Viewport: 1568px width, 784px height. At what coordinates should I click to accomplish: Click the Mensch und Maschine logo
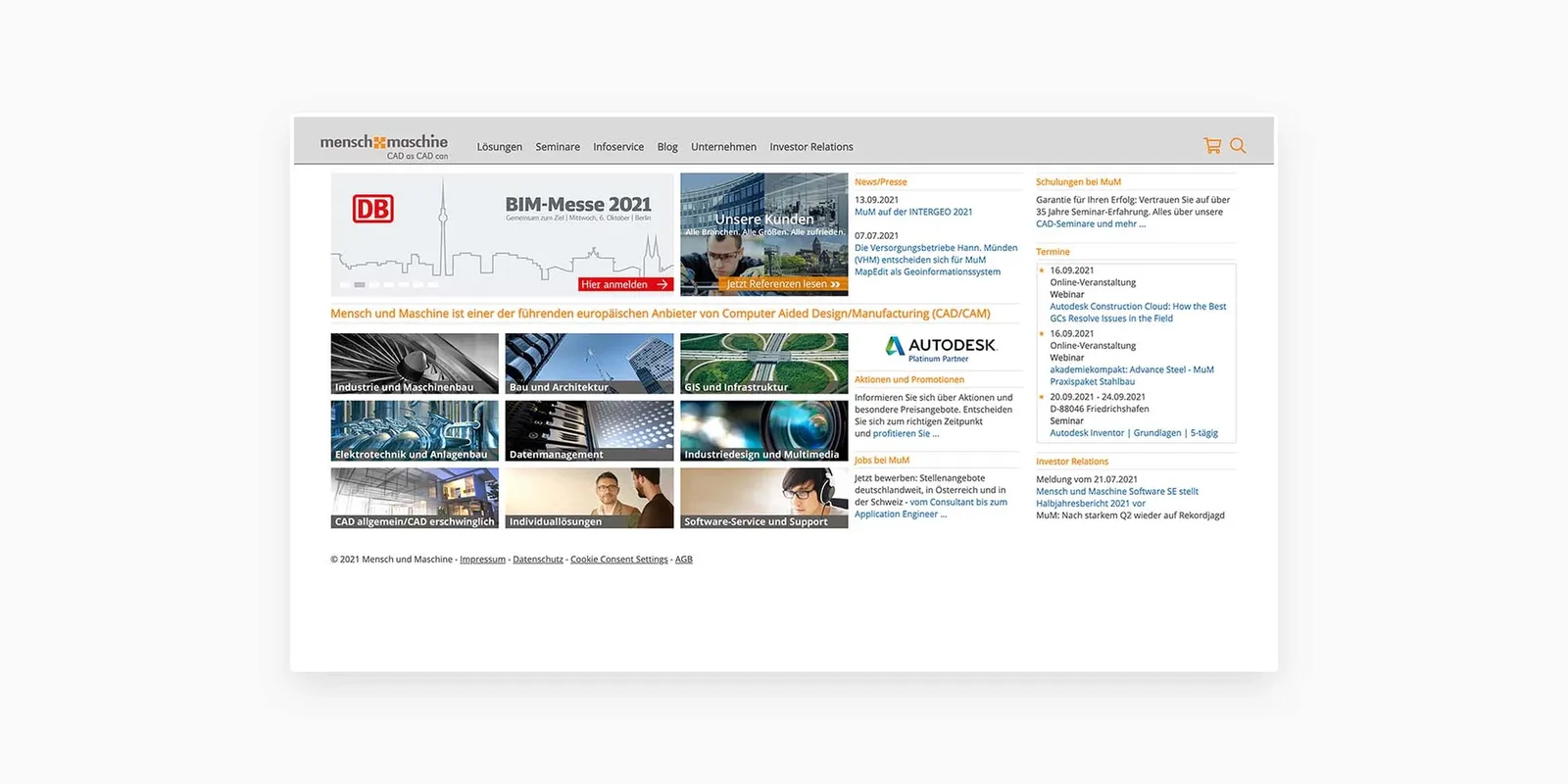tap(384, 146)
